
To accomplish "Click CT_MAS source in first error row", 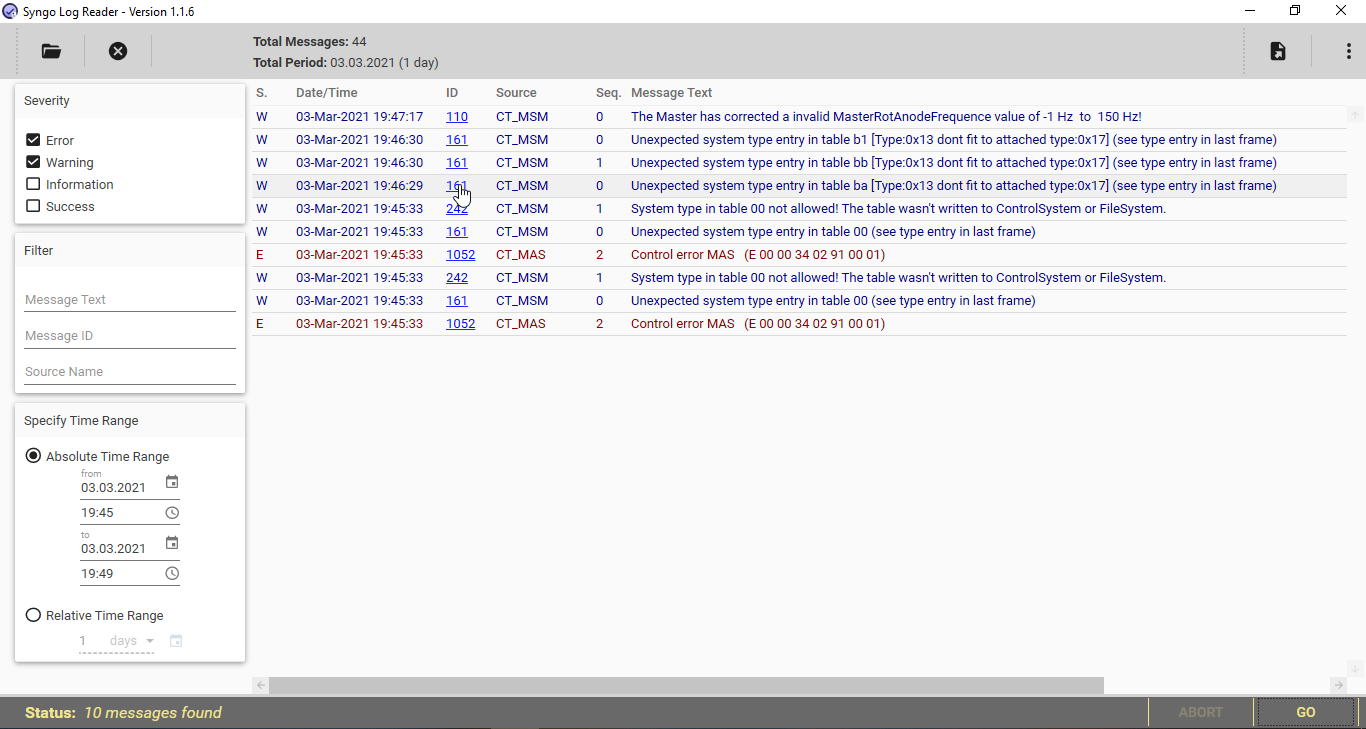I will click(x=521, y=255).
